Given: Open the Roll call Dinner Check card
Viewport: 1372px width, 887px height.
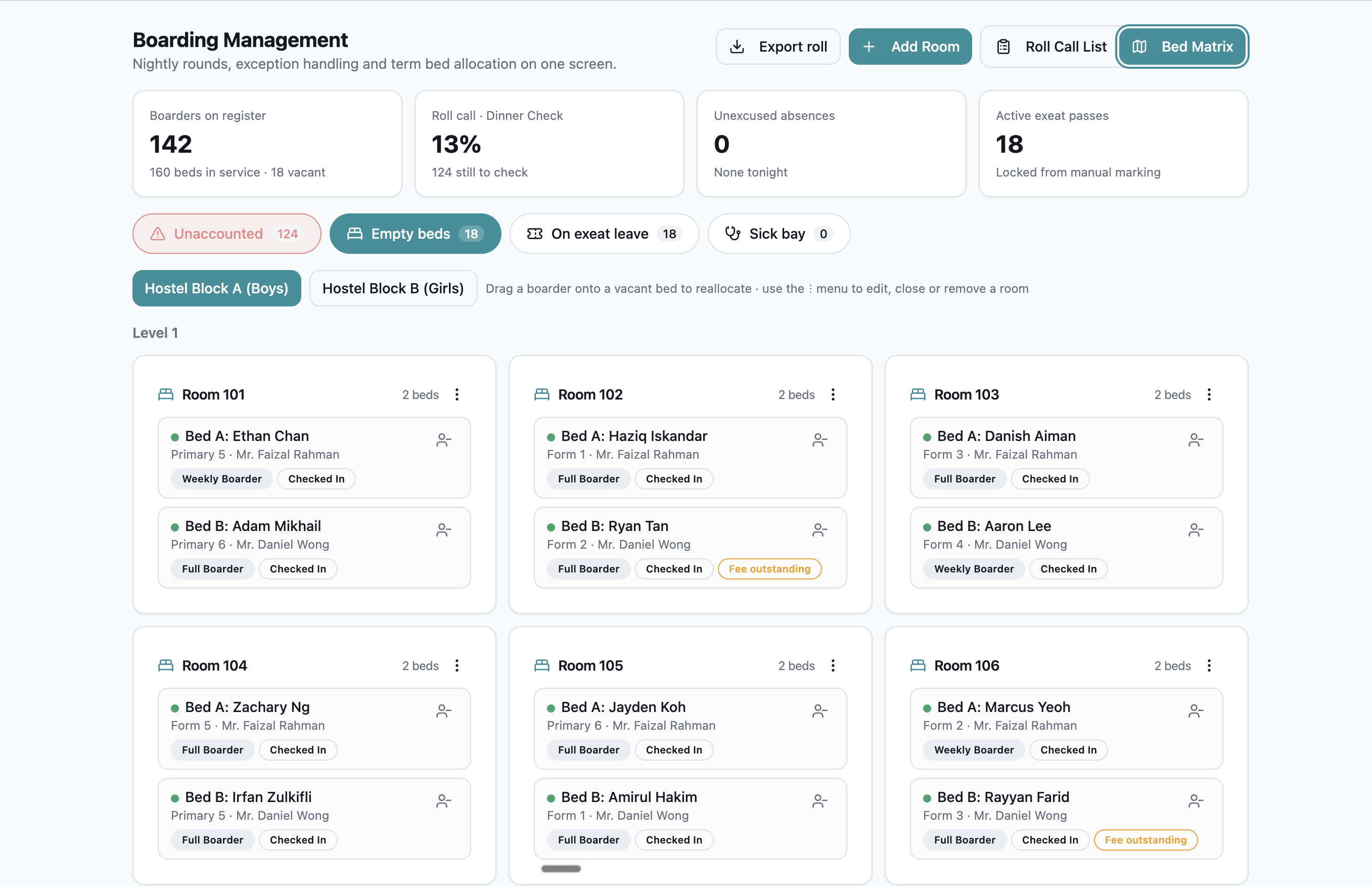Looking at the screenshot, I should [x=550, y=144].
